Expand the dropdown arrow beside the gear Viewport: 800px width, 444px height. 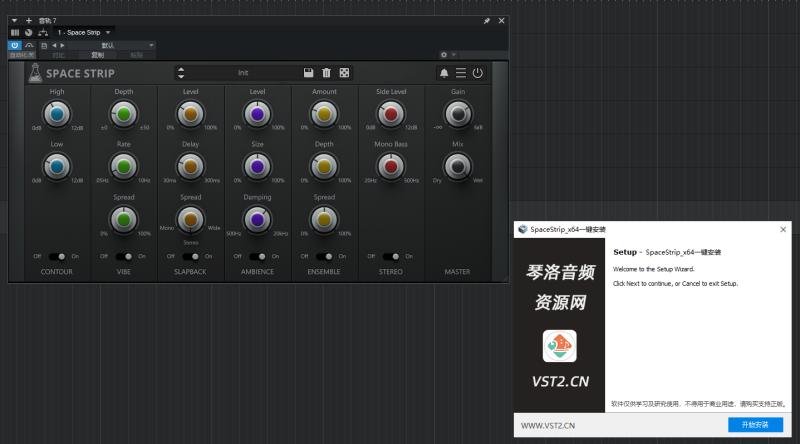[x=454, y=55]
